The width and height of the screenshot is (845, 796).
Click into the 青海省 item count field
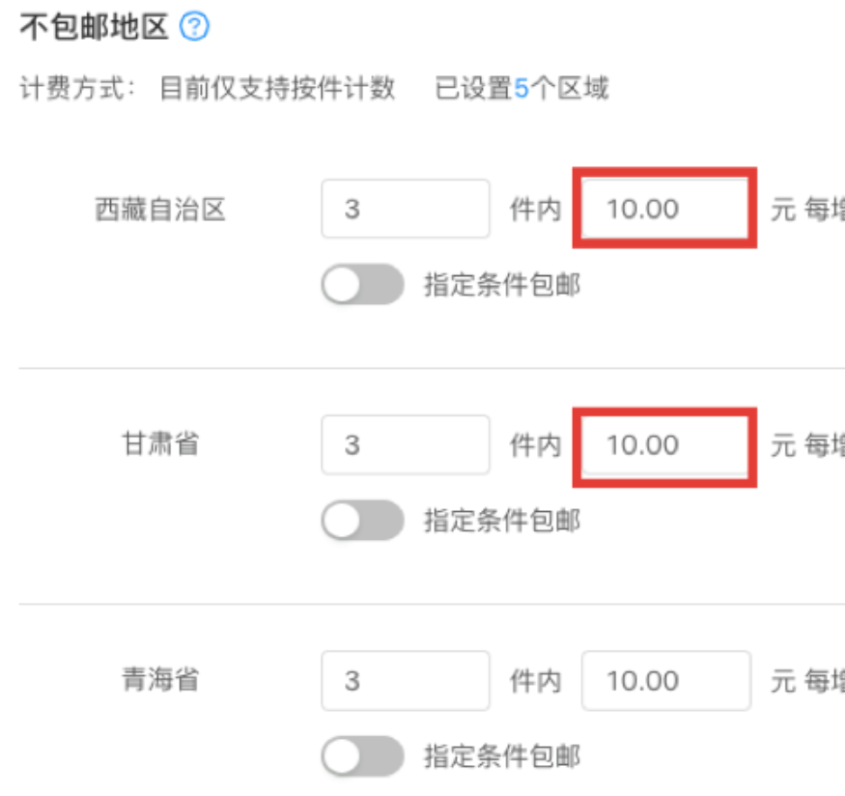click(x=405, y=681)
